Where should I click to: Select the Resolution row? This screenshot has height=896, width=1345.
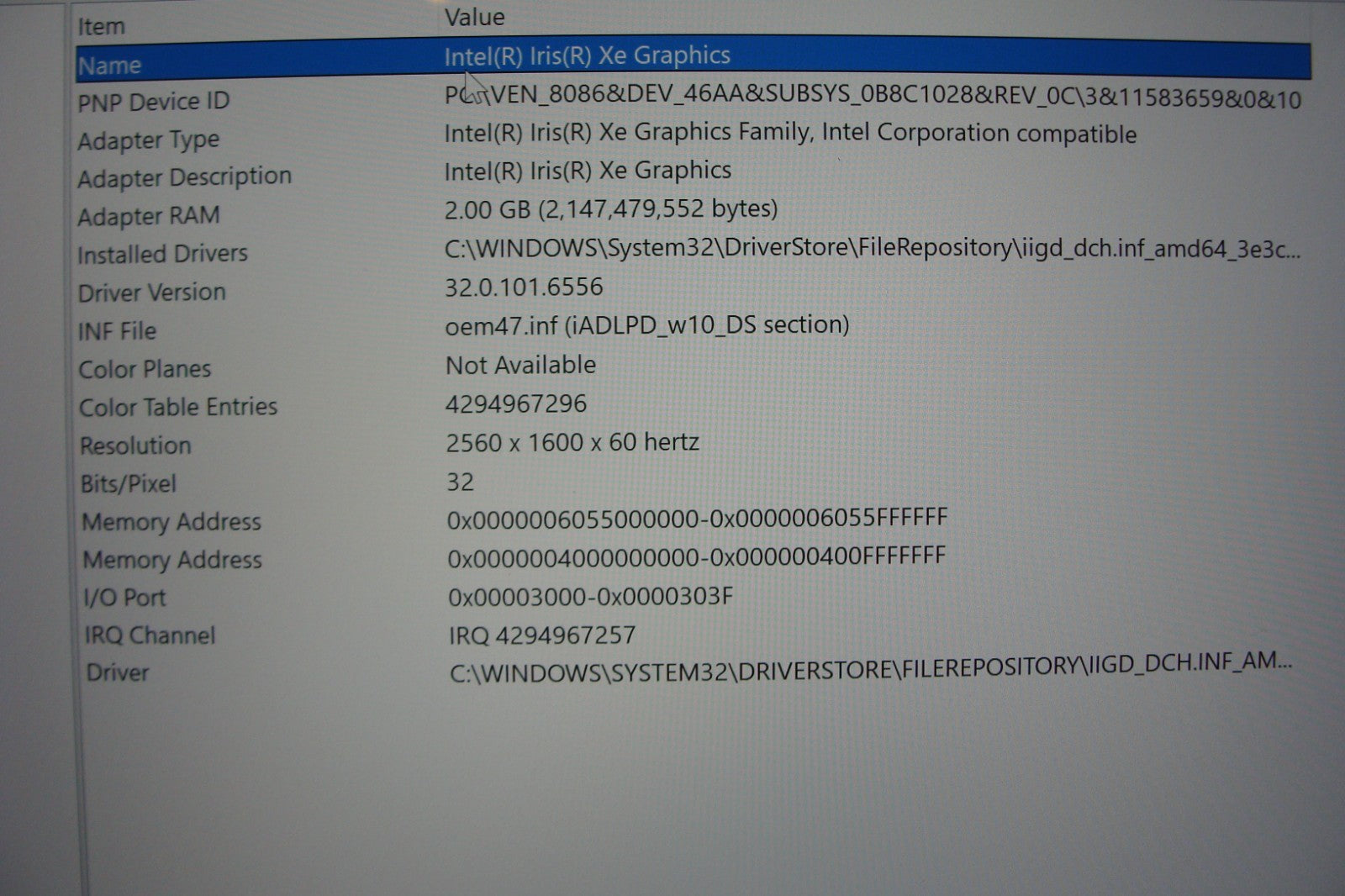coord(135,445)
